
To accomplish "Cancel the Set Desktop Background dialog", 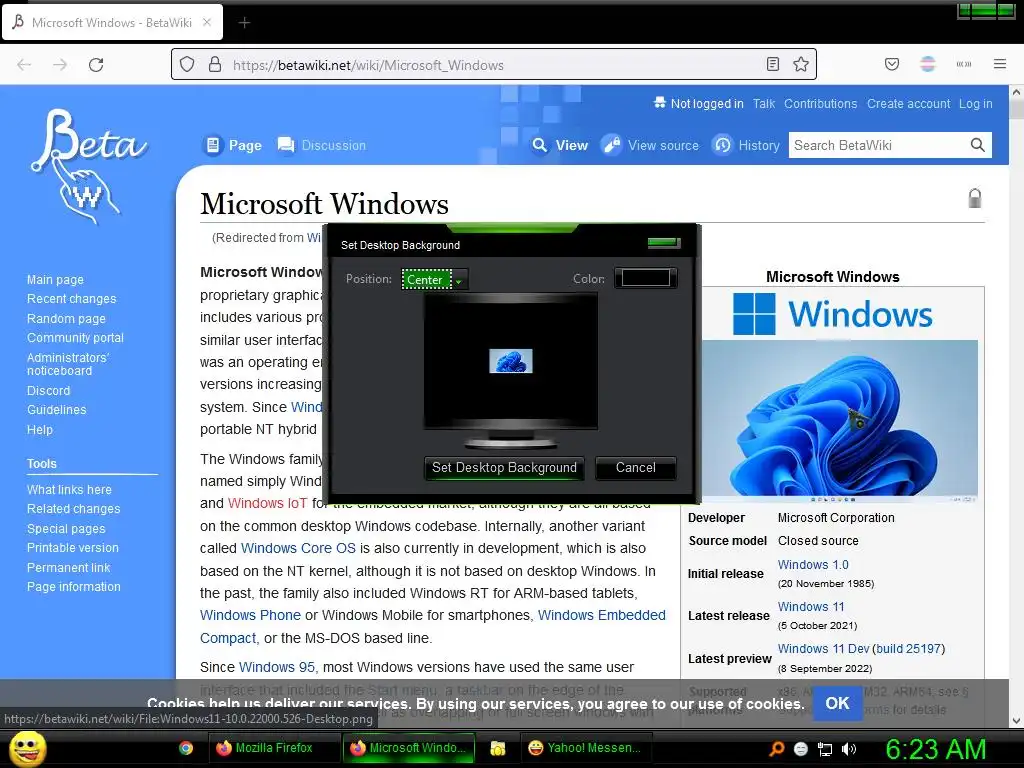I will [x=635, y=468].
